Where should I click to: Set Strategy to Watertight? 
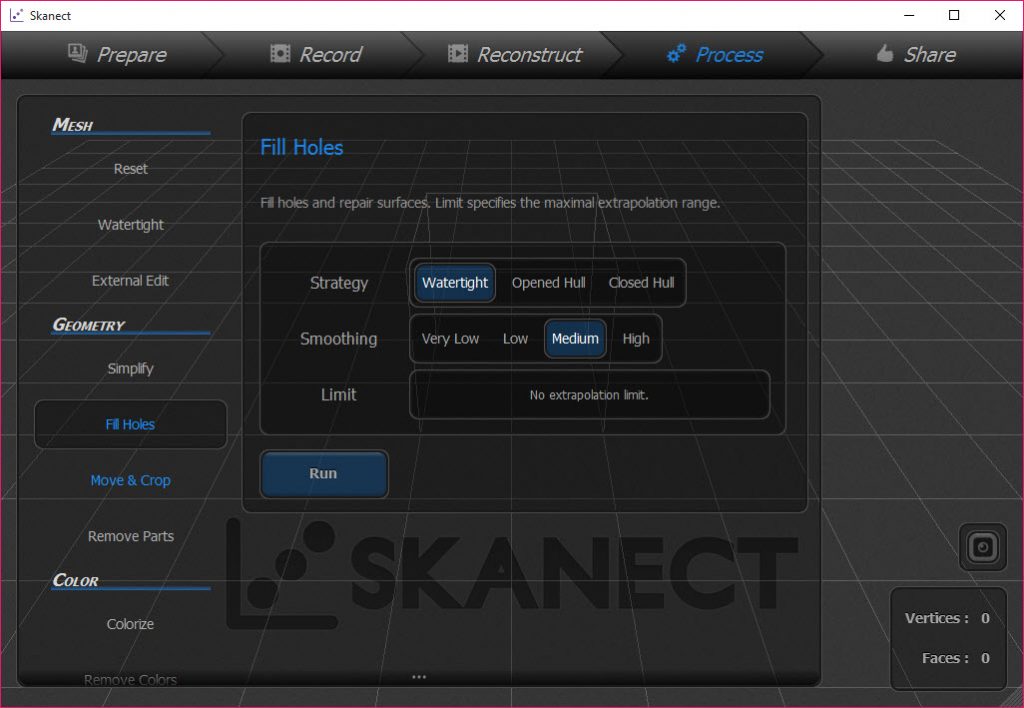point(455,283)
